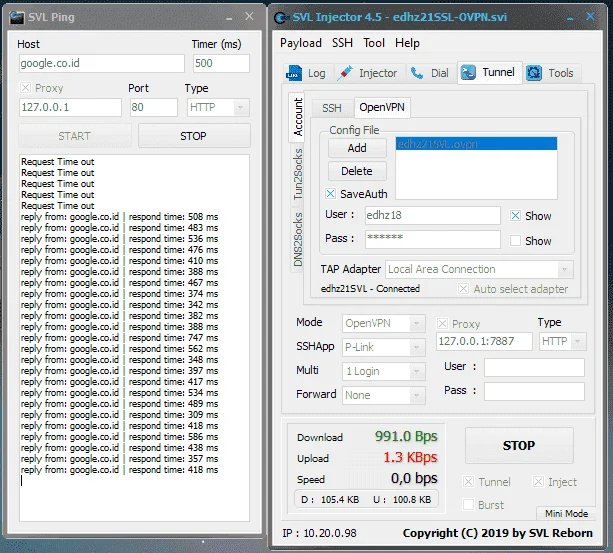Click the Log tab document icon
This screenshot has height=553, width=613.
coord(294,73)
